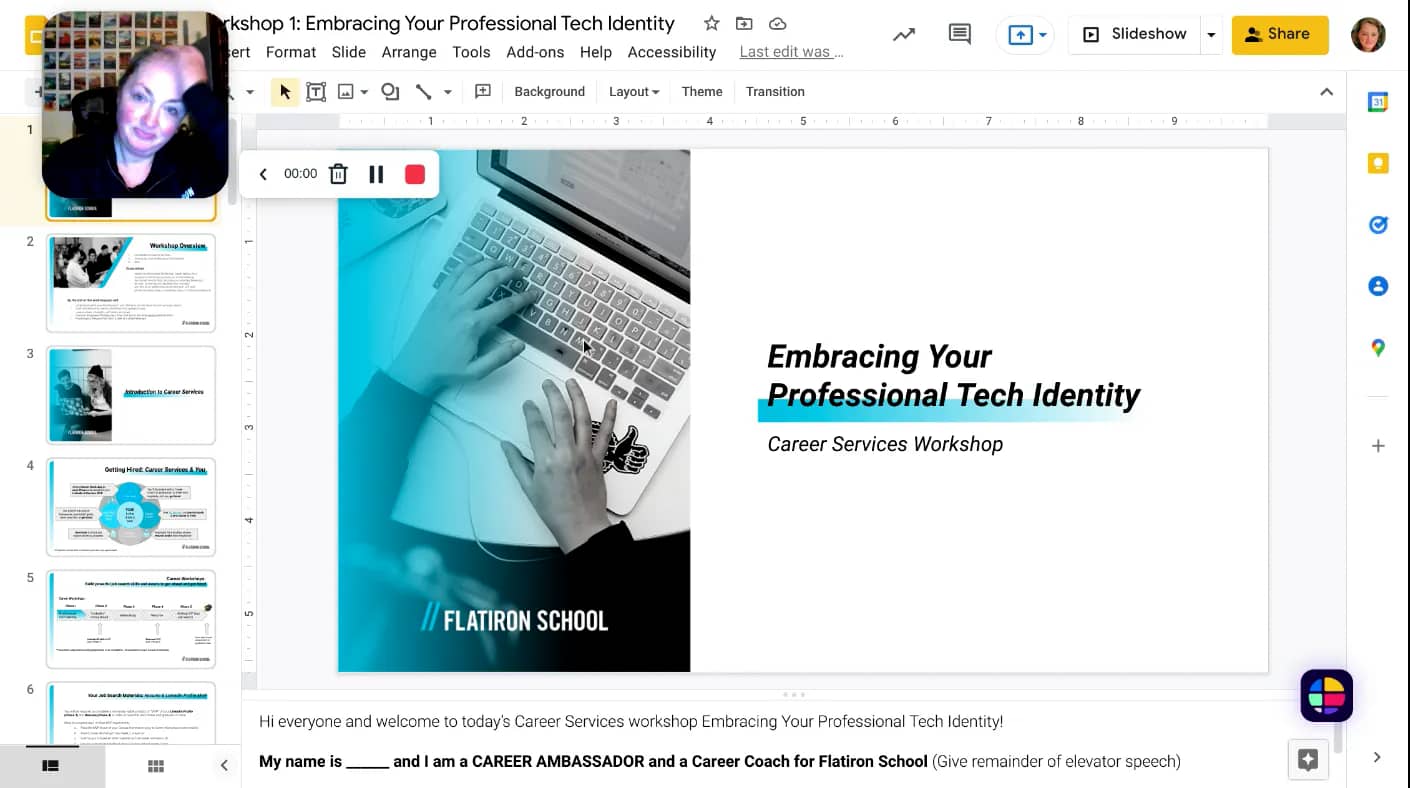Select the Workshop Overview slide thumbnail
The height and width of the screenshot is (788, 1410).
point(131,283)
